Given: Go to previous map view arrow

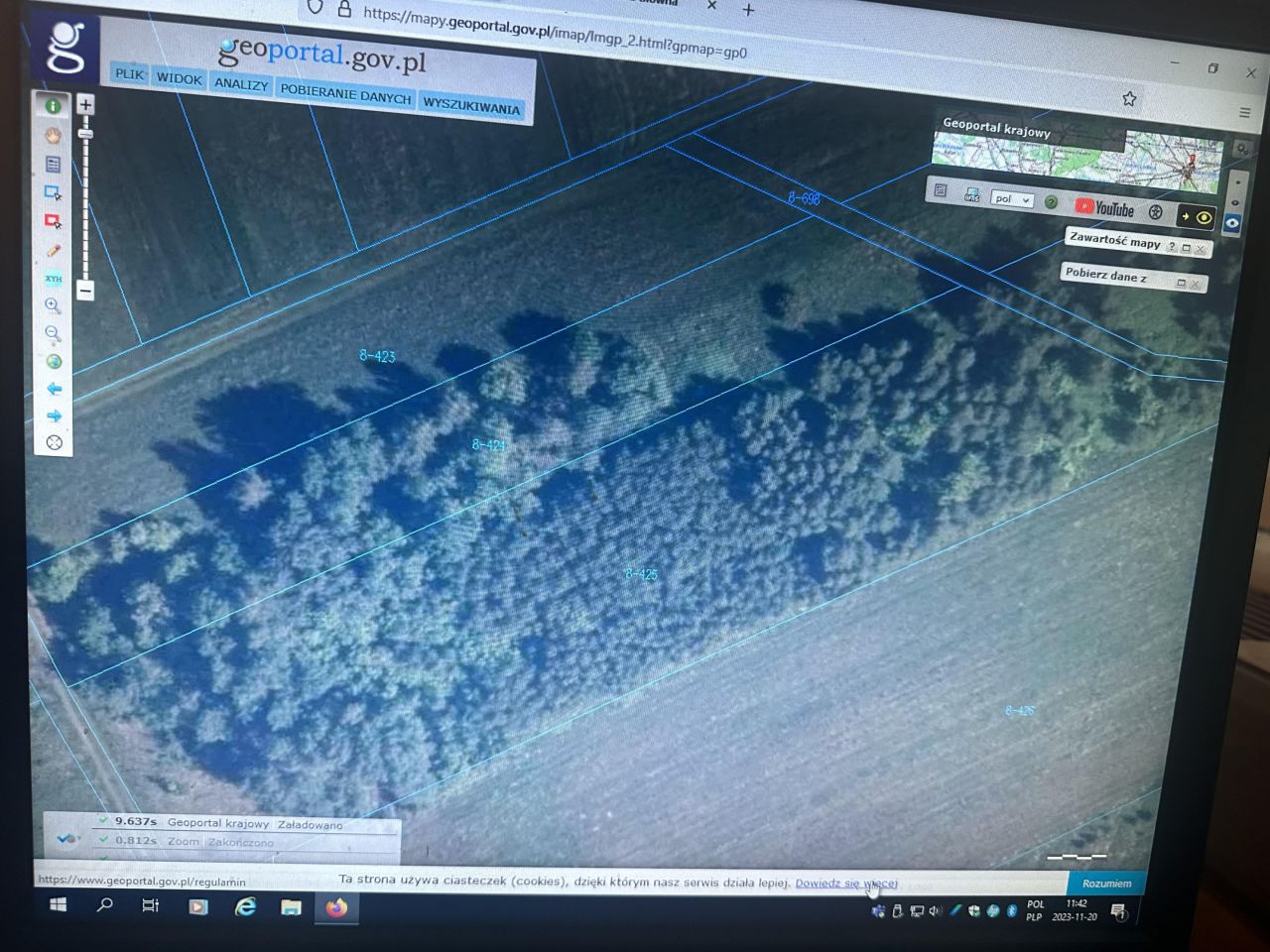Looking at the screenshot, I should [x=54, y=389].
